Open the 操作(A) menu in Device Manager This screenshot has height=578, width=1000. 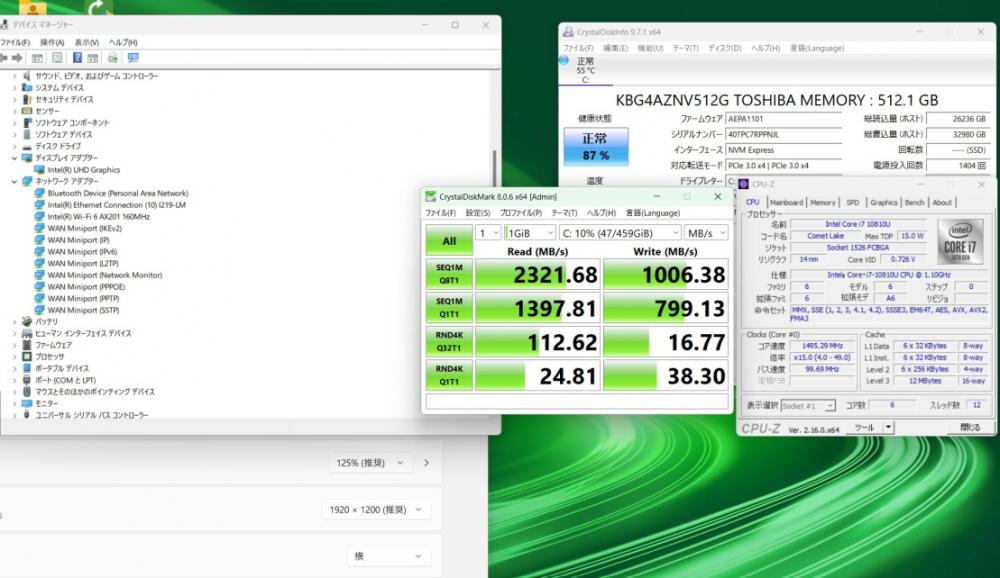tap(52, 42)
